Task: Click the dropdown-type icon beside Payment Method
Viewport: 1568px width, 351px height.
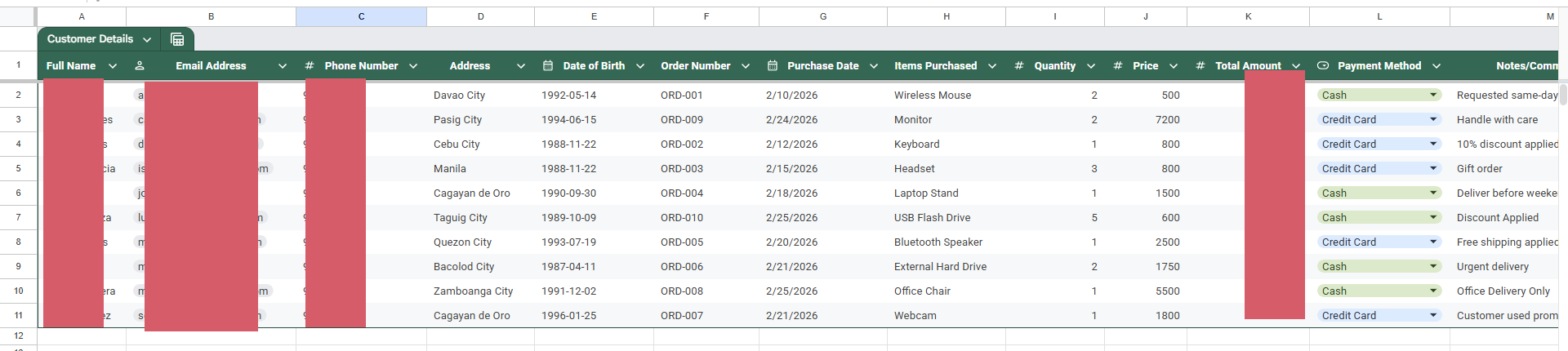Action: pos(1323,66)
